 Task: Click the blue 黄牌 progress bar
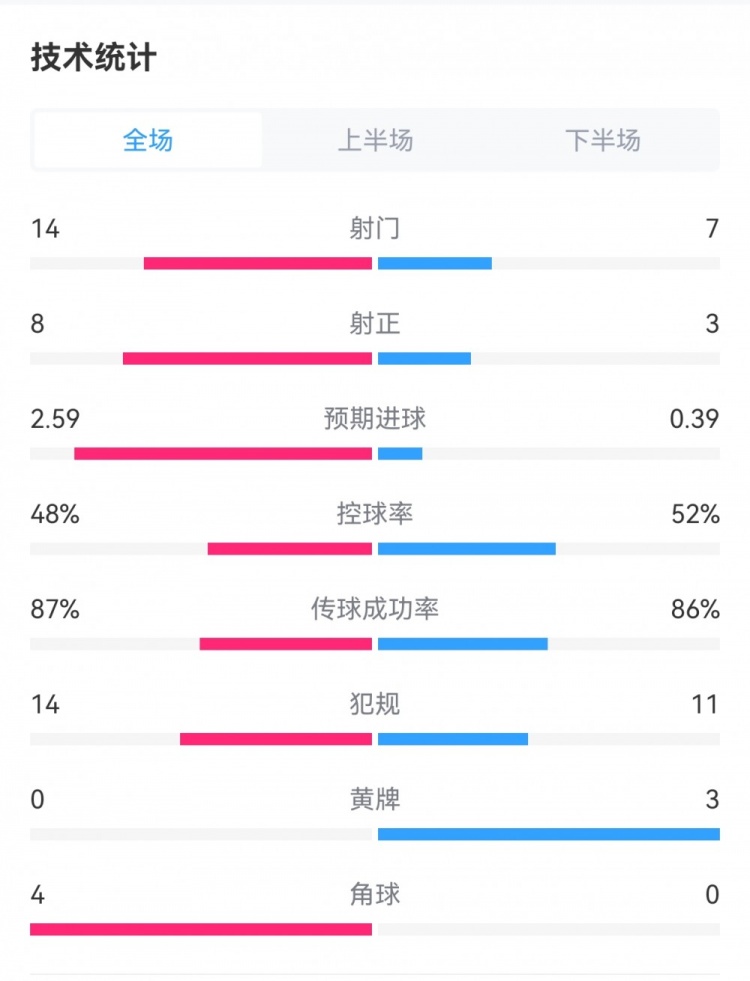(x=548, y=834)
